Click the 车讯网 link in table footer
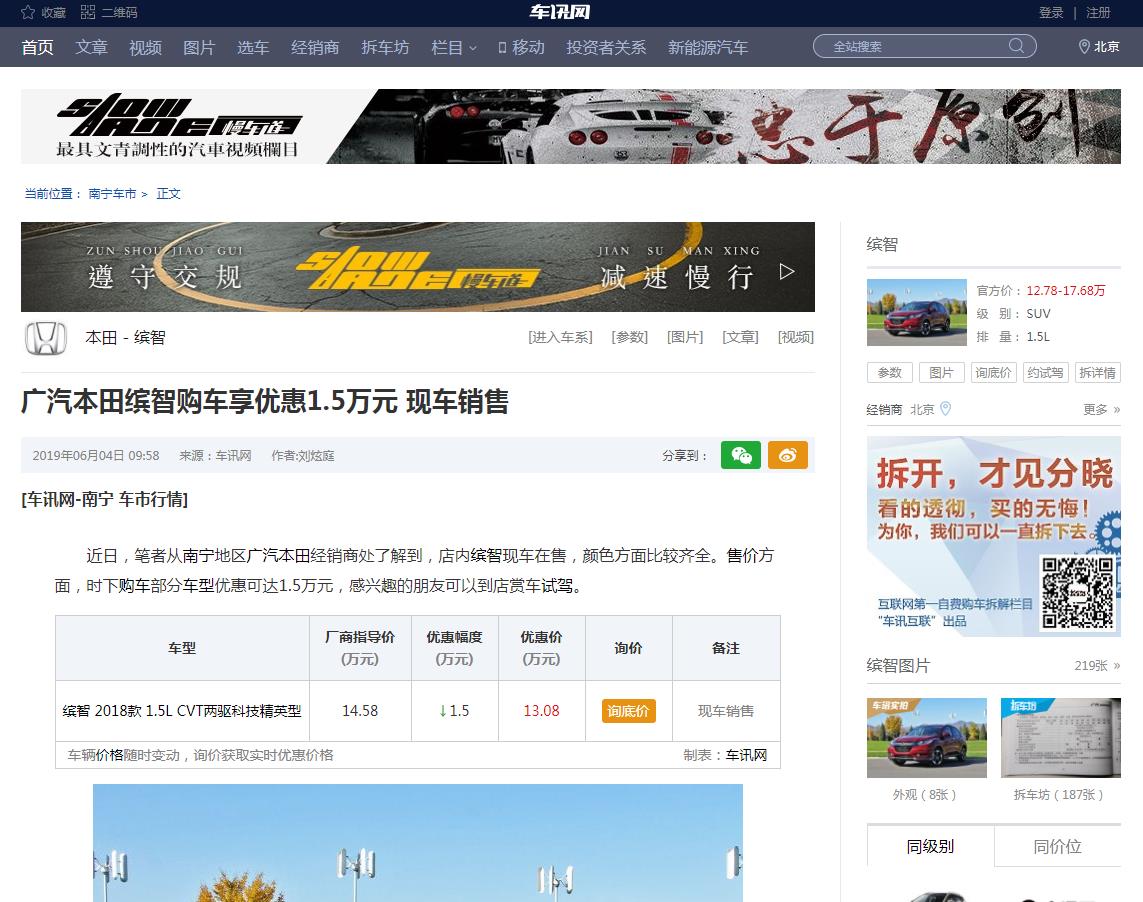Viewport: 1143px width, 902px height. [x=746, y=755]
